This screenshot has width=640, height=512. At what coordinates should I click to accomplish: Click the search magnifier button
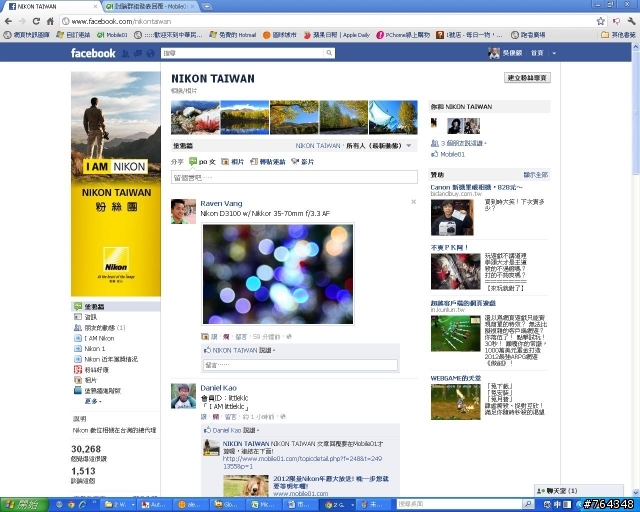tap(329, 53)
